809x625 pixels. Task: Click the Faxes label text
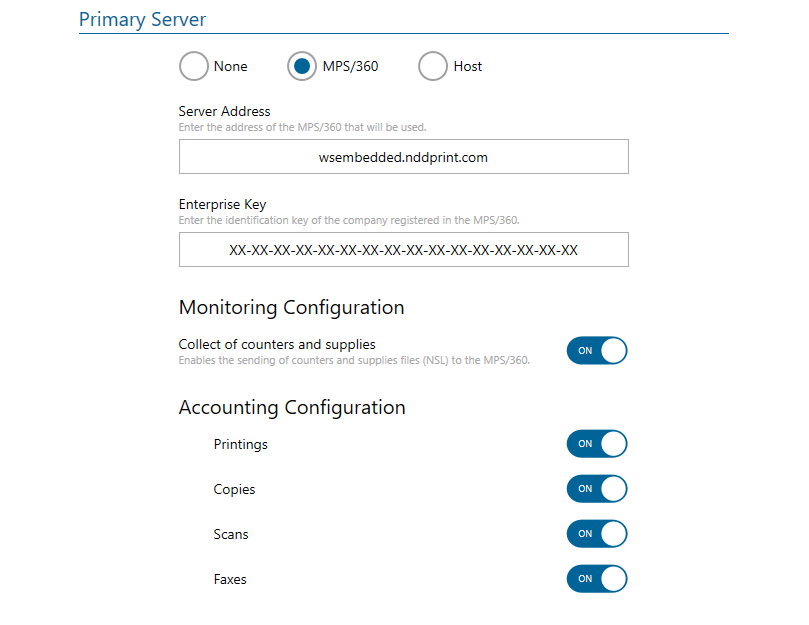tap(230, 579)
